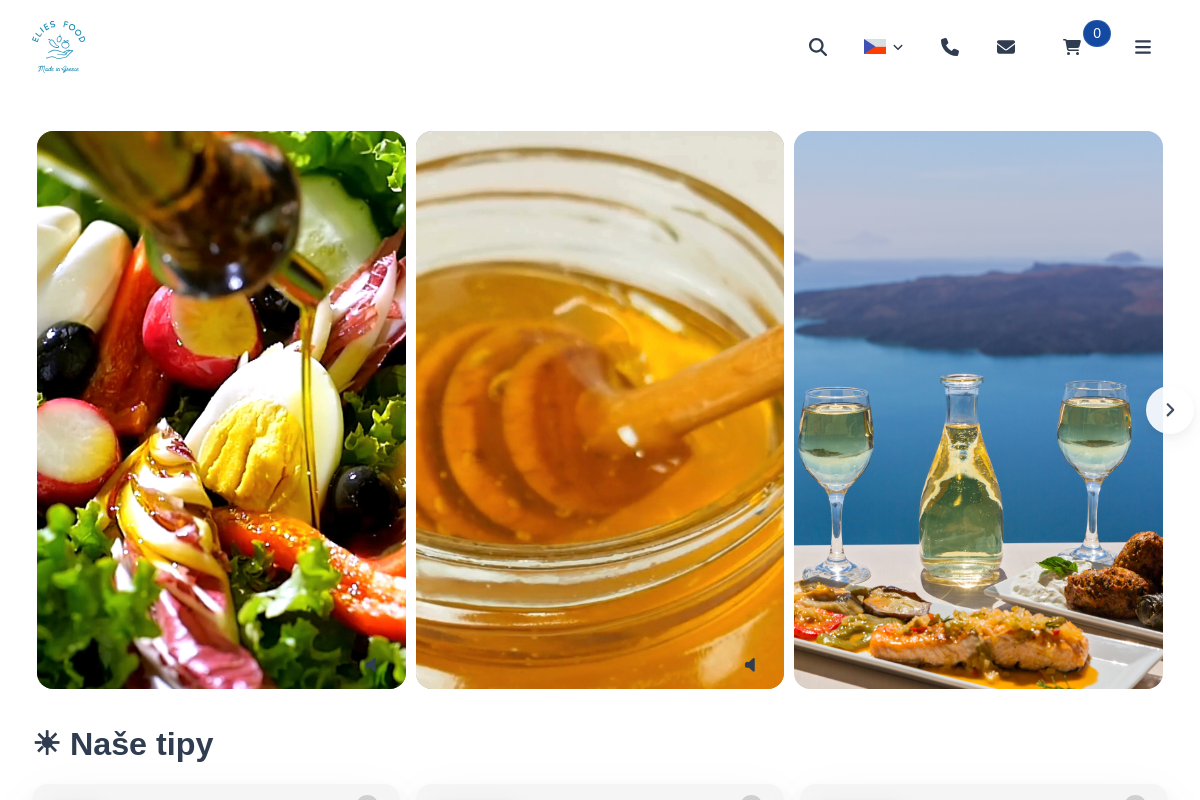This screenshot has width=1200, height=800.
Task: Open the email envelope icon
Action: pyautogui.click(x=1006, y=47)
